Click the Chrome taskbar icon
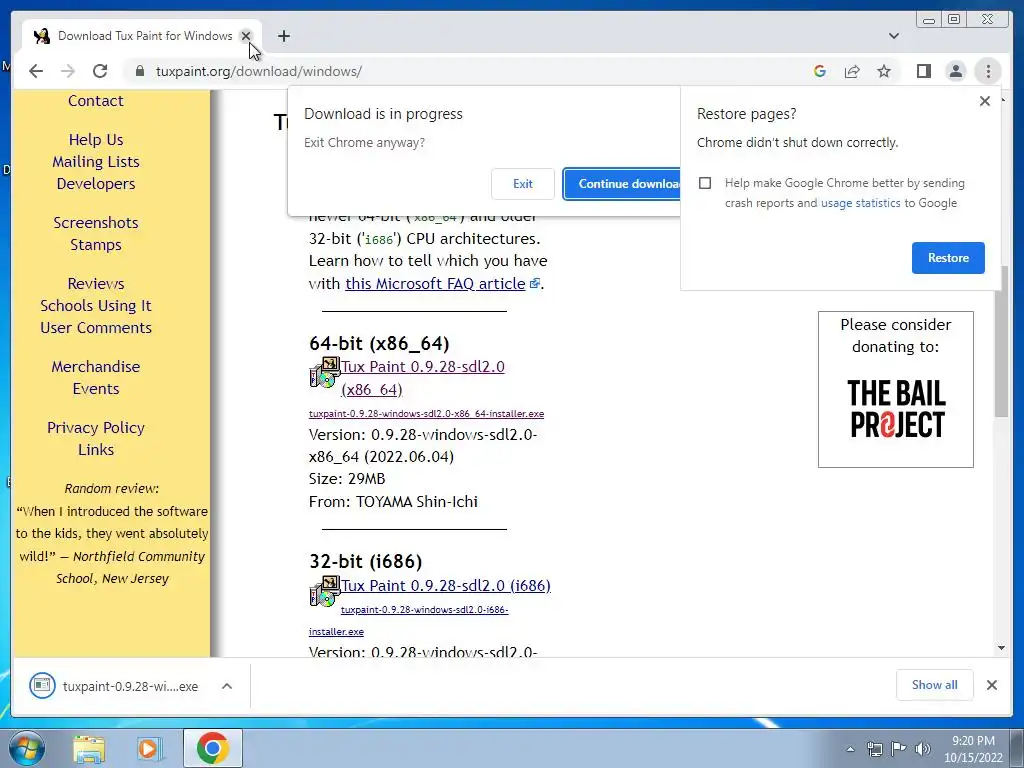Screen dimensions: 1024x768 tap(212, 748)
